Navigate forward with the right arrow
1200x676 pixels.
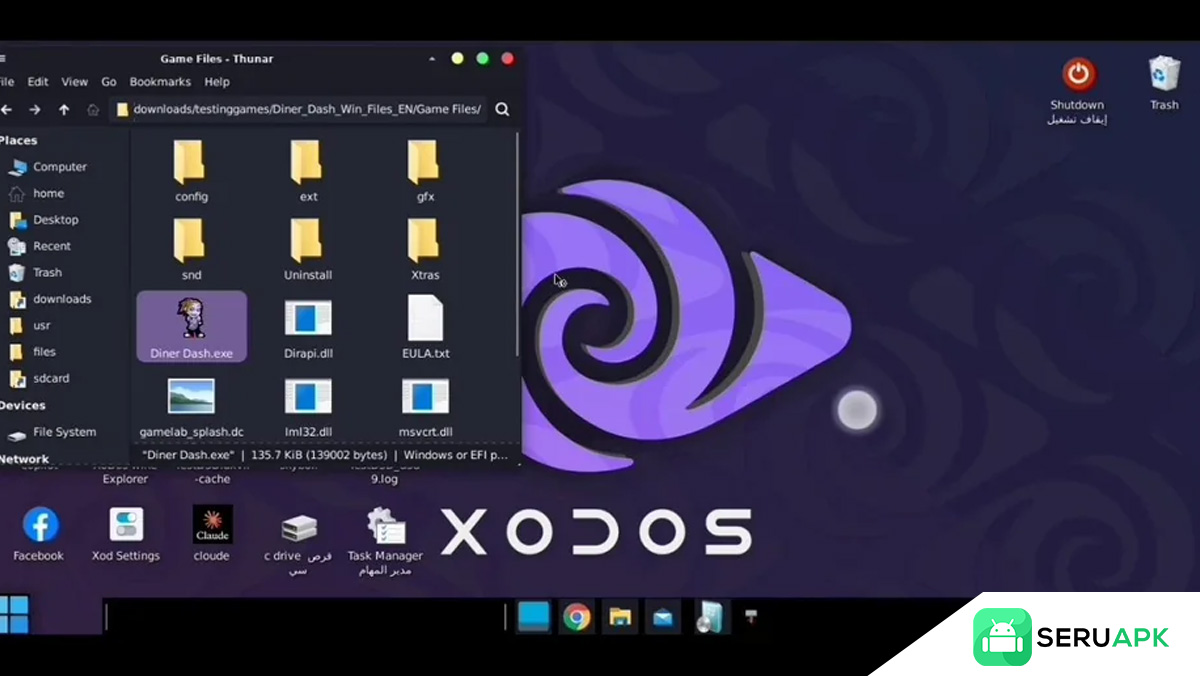[x=35, y=110]
